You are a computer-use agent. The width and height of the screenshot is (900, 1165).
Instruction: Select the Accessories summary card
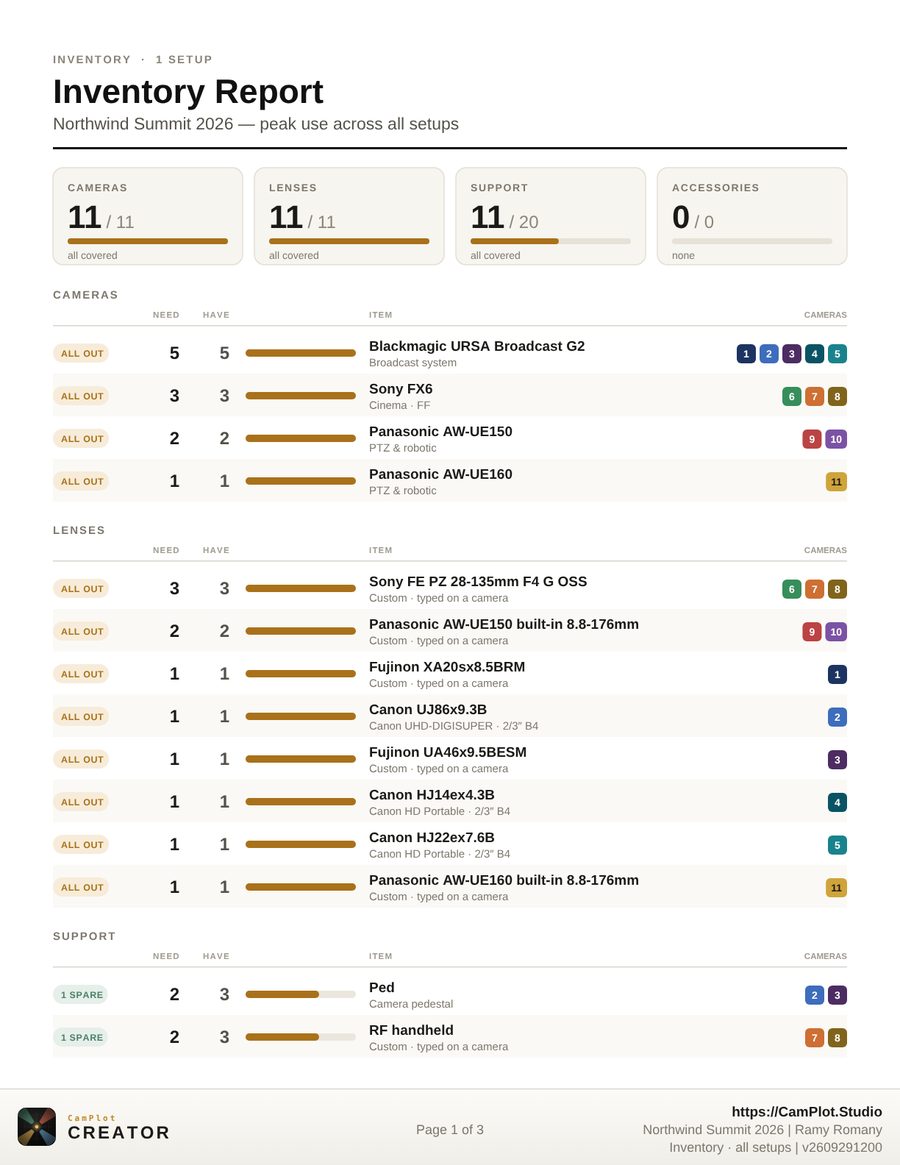pos(752,216)
